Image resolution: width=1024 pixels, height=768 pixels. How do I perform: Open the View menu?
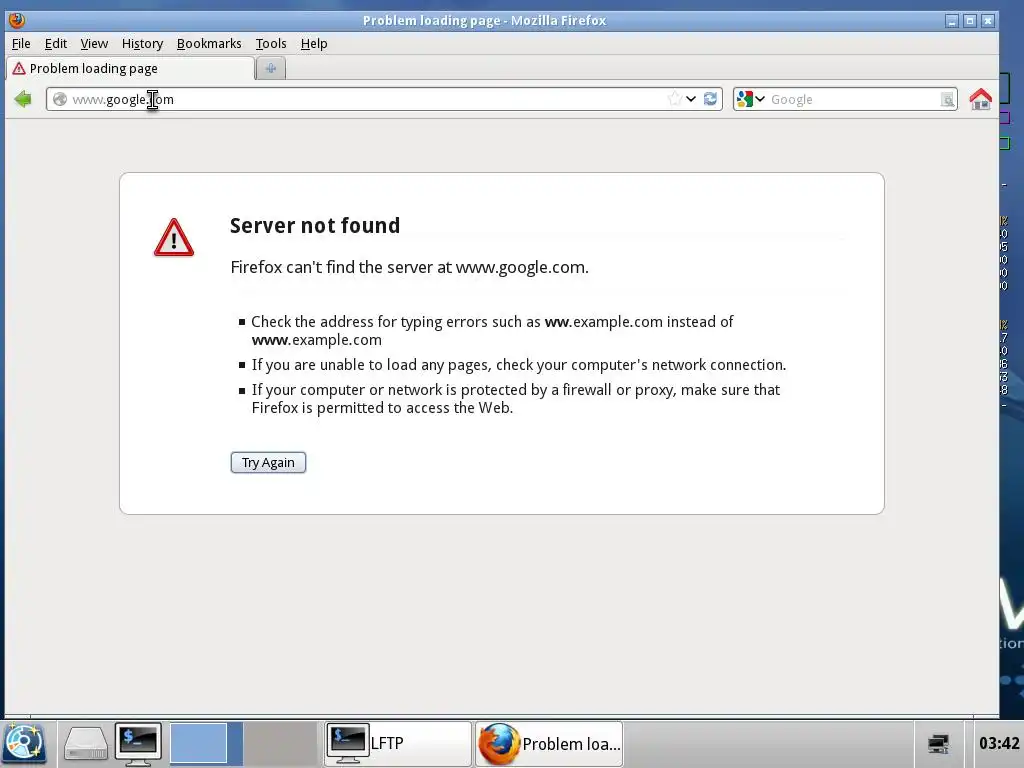click(x=94, y=44)
